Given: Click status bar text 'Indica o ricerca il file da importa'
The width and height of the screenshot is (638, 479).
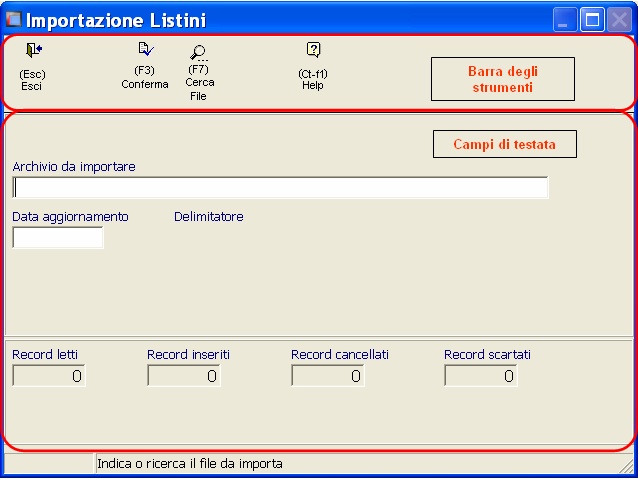Looking at the screenshot, I should click(x=190, y=464).
